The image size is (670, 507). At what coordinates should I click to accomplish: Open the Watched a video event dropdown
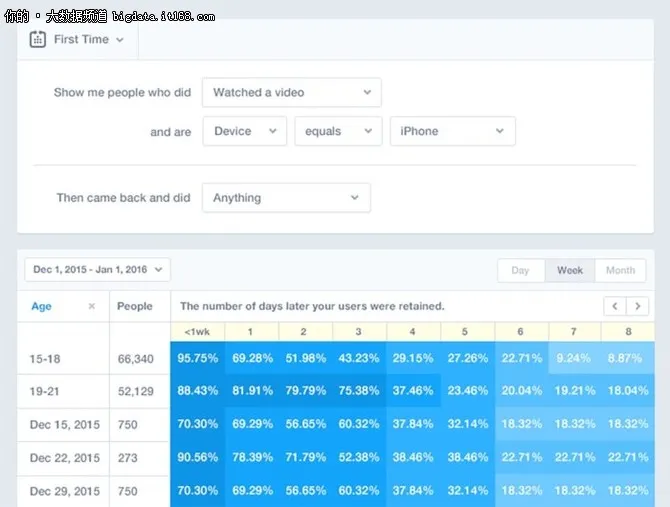pyautogui.click(x=292, y=92)
